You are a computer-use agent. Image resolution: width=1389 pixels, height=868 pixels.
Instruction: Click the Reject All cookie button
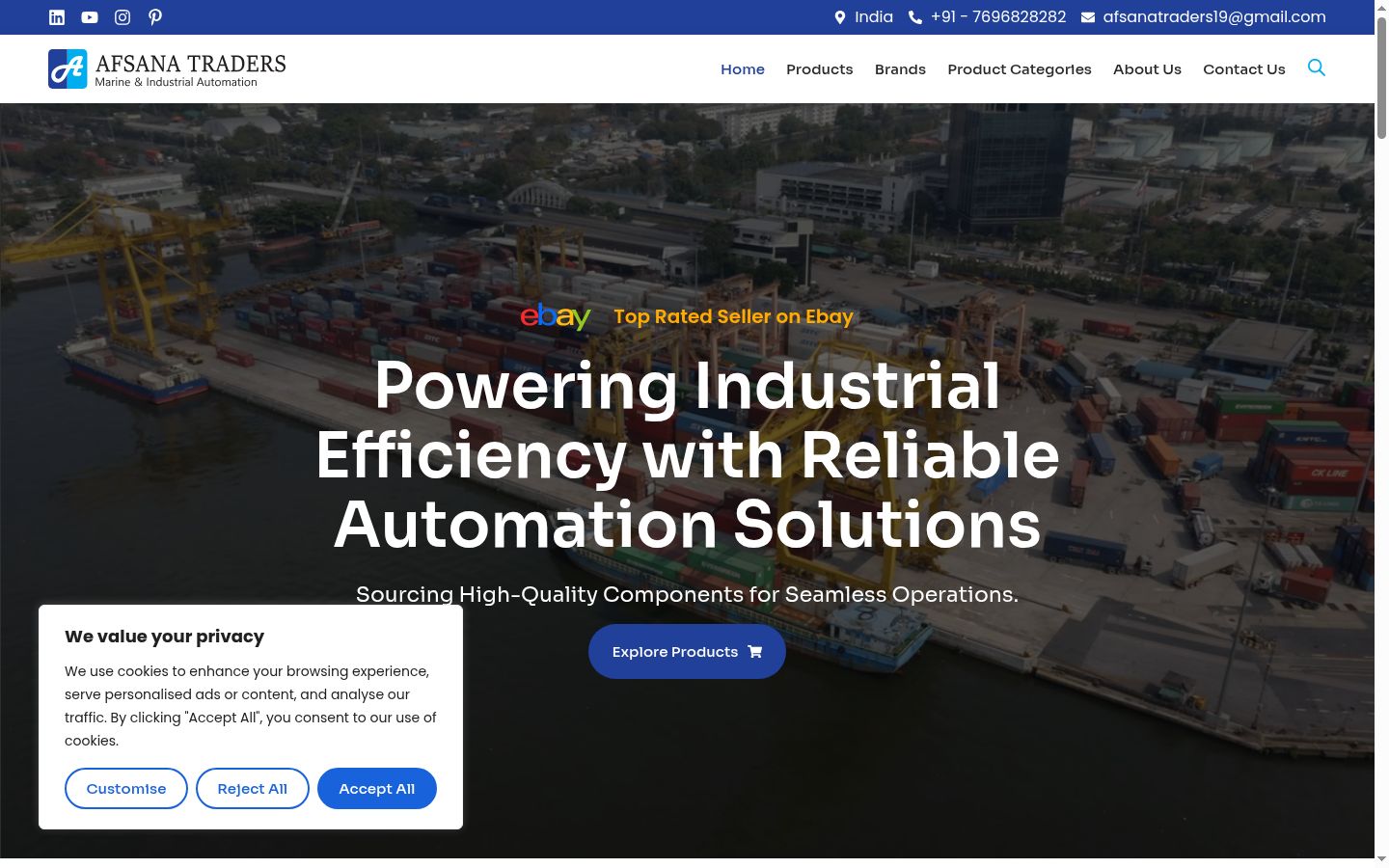(253, 789)
